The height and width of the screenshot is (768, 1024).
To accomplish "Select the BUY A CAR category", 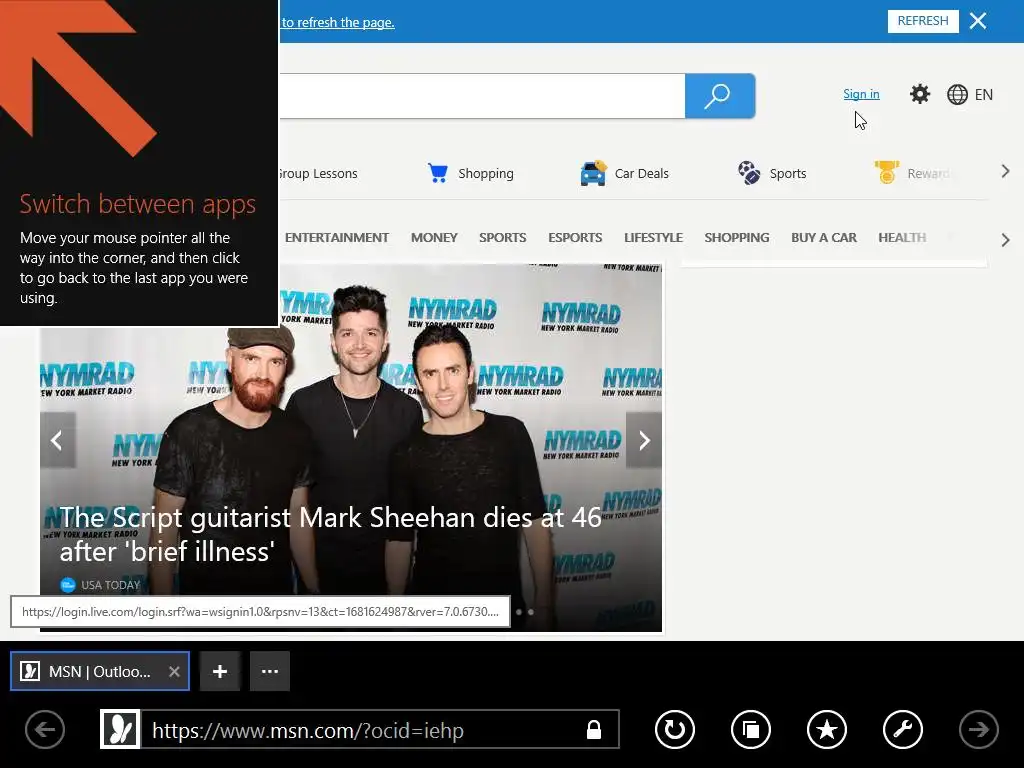I will click(x=824, y=238).
